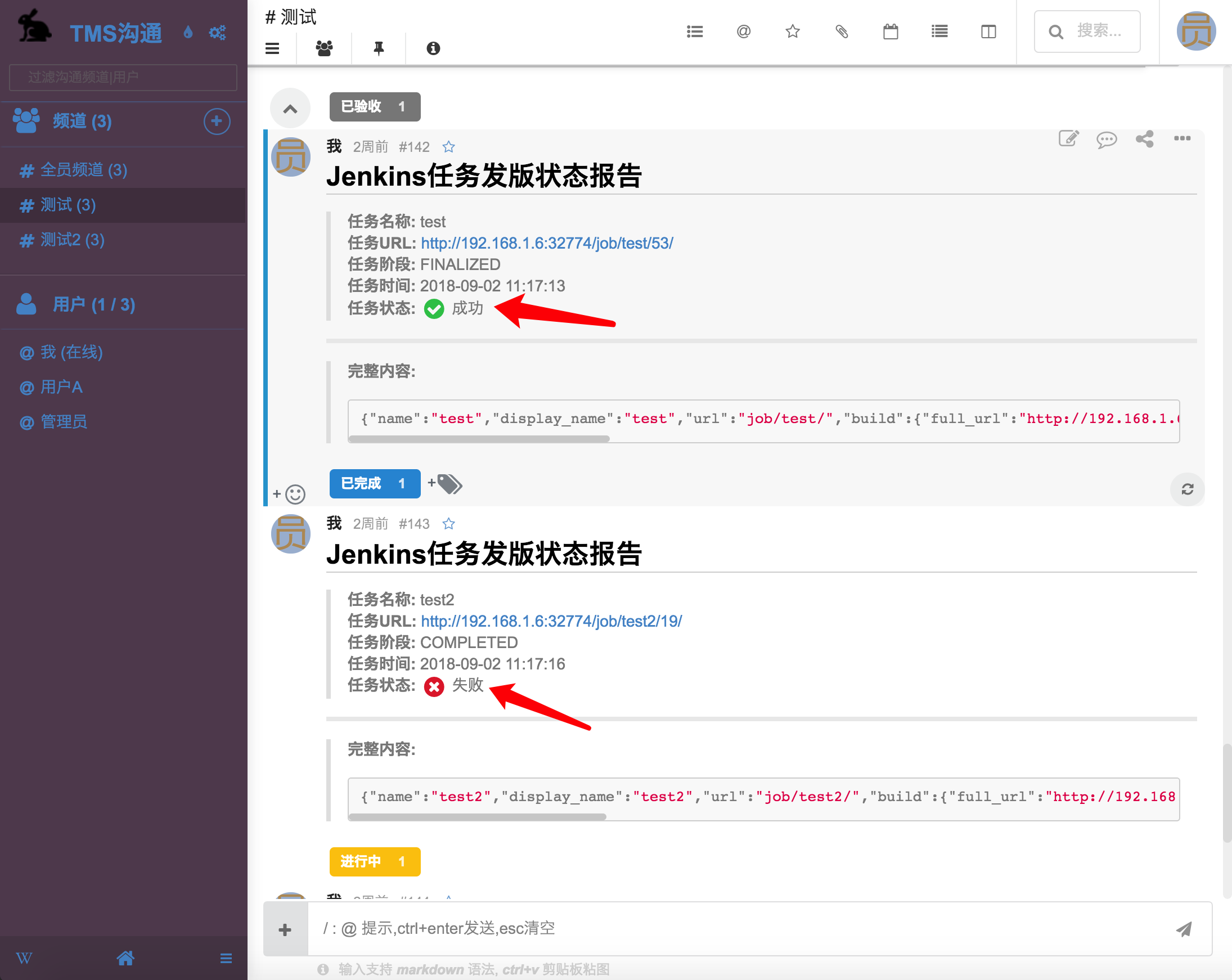Open sidebar footer menu lines icon
This screenshot has width=1232, height=980.
click(x=226, y=958)
